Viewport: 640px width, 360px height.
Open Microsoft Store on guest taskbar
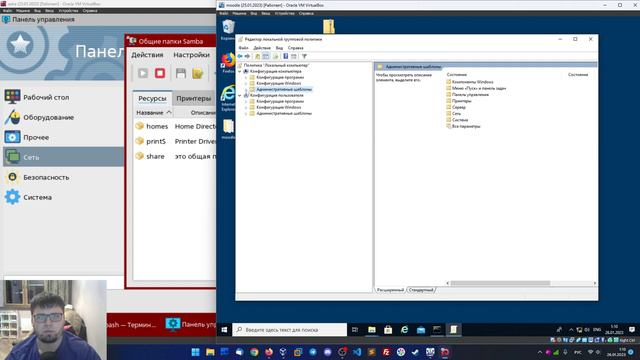pos(388,330)
